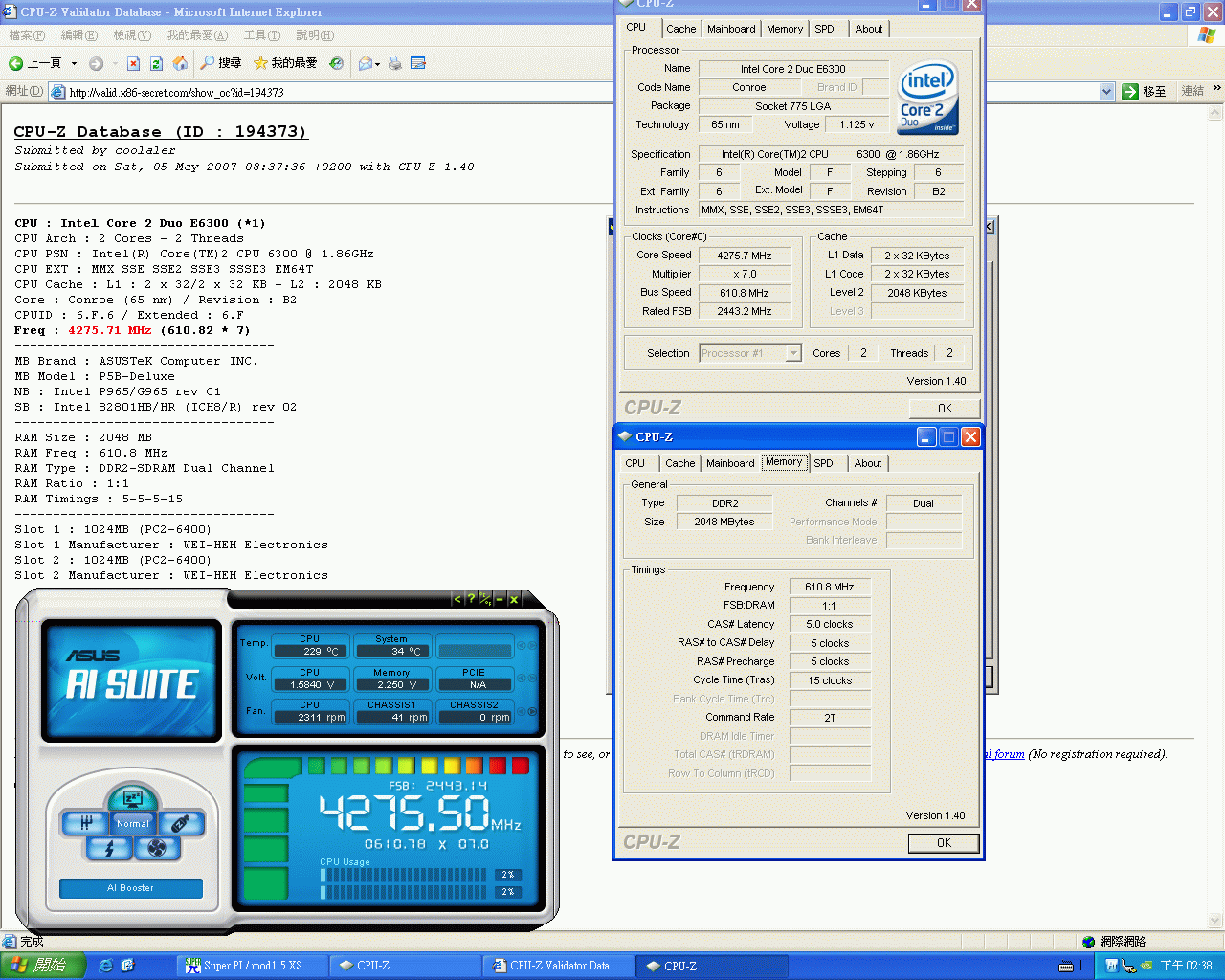Click the Super PI / mod1.5 XS taskbar button

coord(253,966)
